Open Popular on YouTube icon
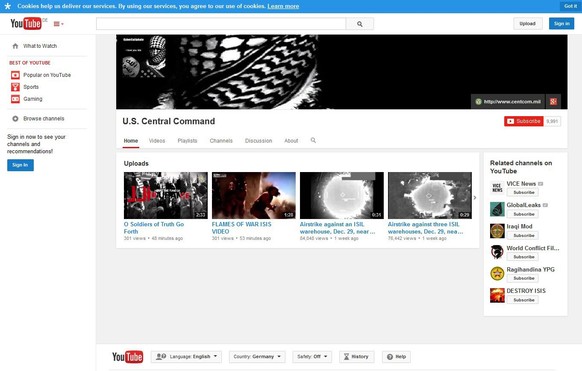 [x=15, y=75]
